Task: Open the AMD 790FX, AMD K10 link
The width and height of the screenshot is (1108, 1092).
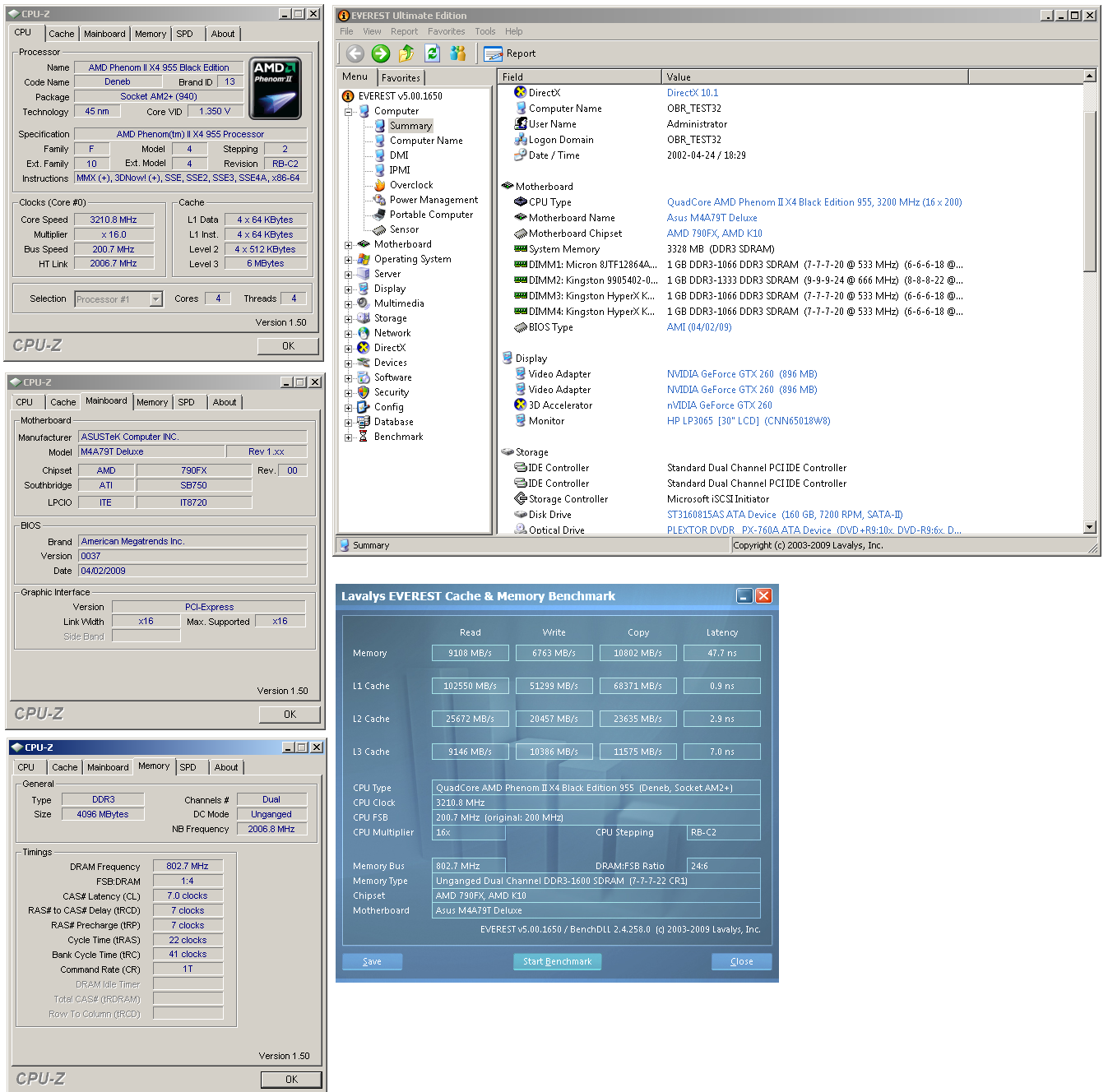Action: coord(715,234)
